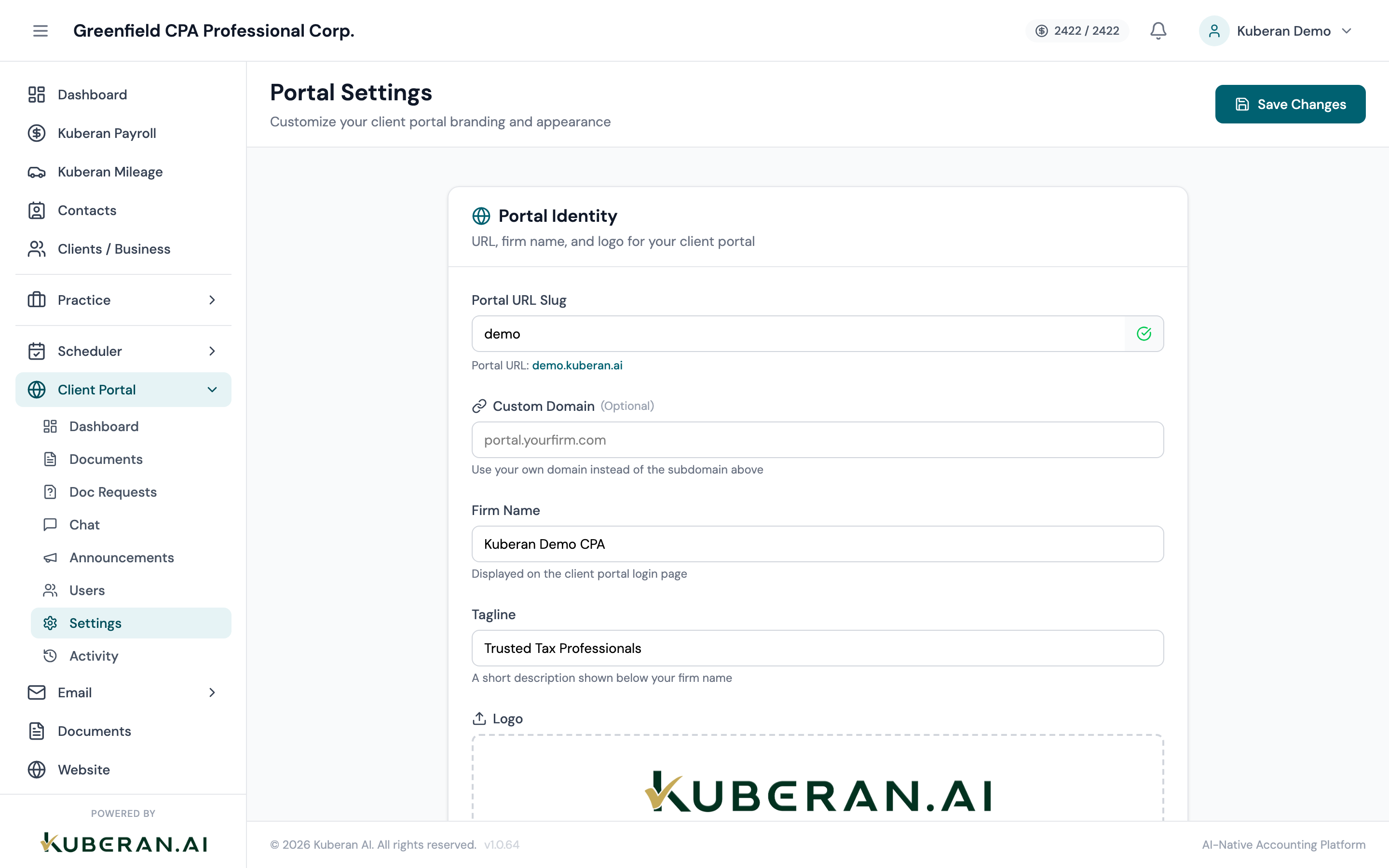Click the Email envelope icon
Image resolution: width=1389 pixels, height=868 pixels.
[37, 692]
